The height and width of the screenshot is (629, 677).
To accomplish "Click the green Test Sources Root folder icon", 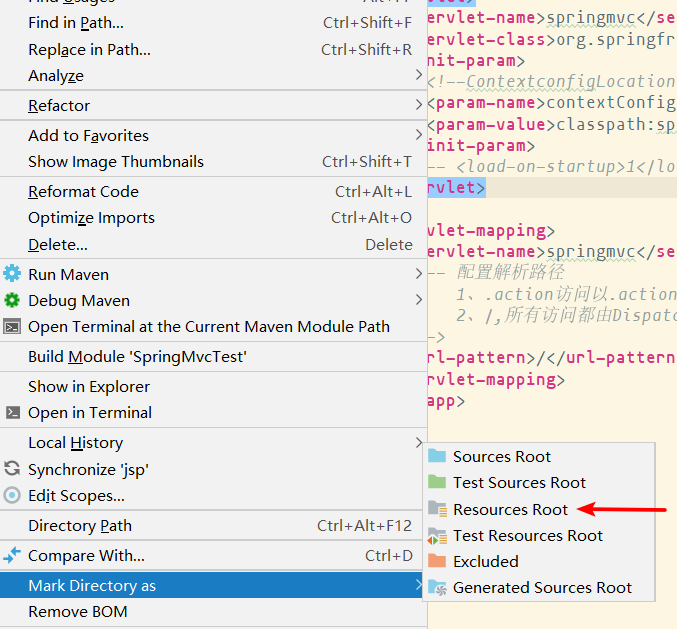I will pyautogui.click(x=437, y=482).
